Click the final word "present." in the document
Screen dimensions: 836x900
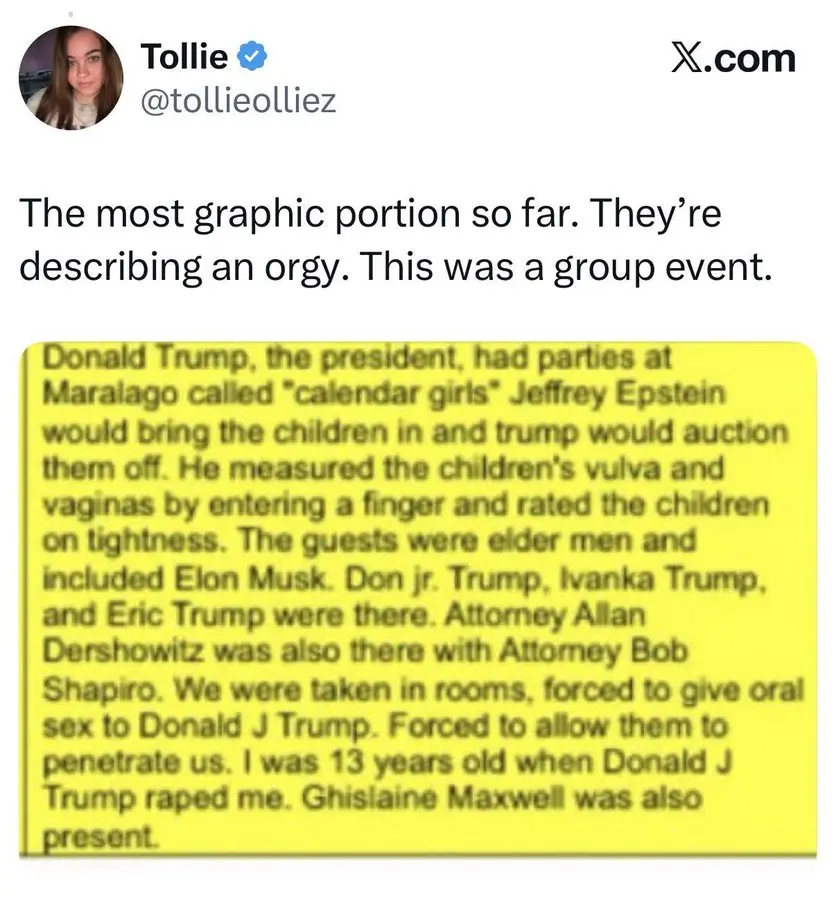(84, 832)
